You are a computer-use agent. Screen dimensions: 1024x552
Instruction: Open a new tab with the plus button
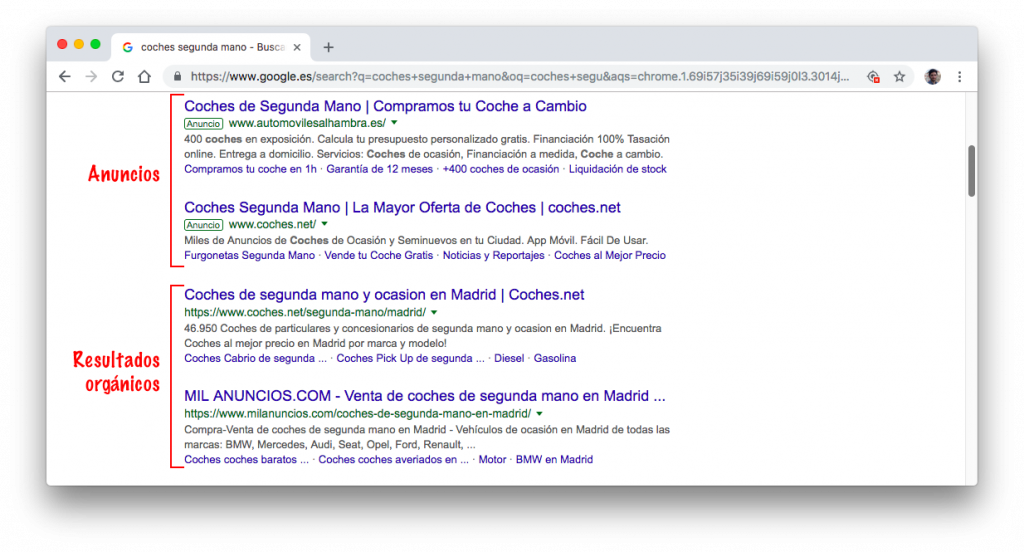[x=328, y=47]
